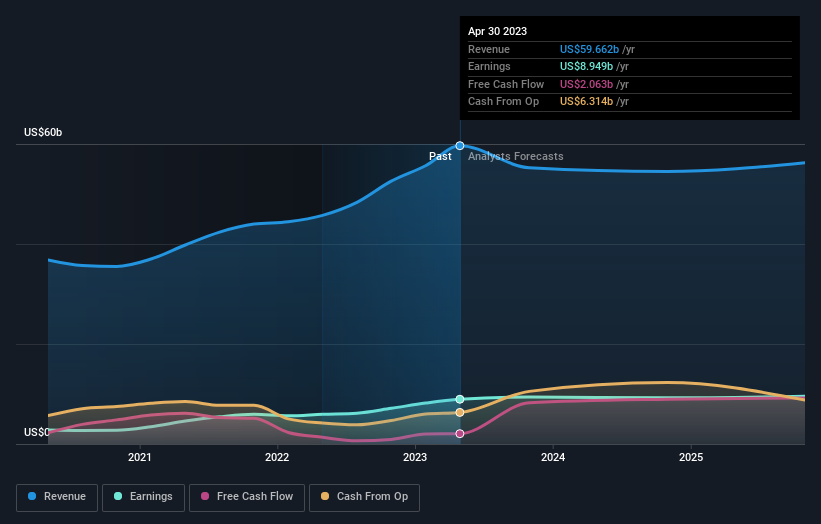The height and width of the screenshot is (524, 821).
Task: Click the Past label on chart
Action: (x=440, y=157)
